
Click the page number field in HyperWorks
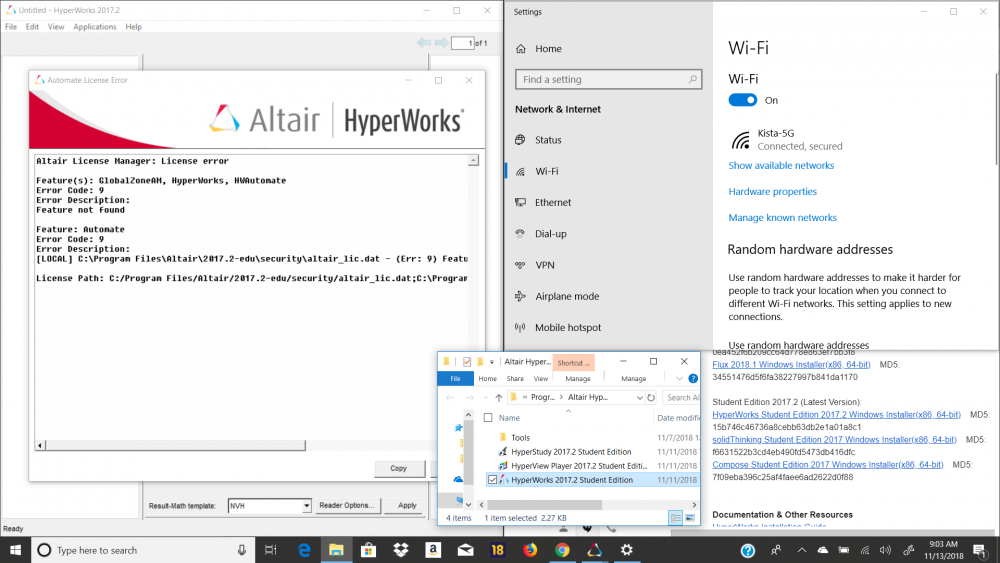462,43
